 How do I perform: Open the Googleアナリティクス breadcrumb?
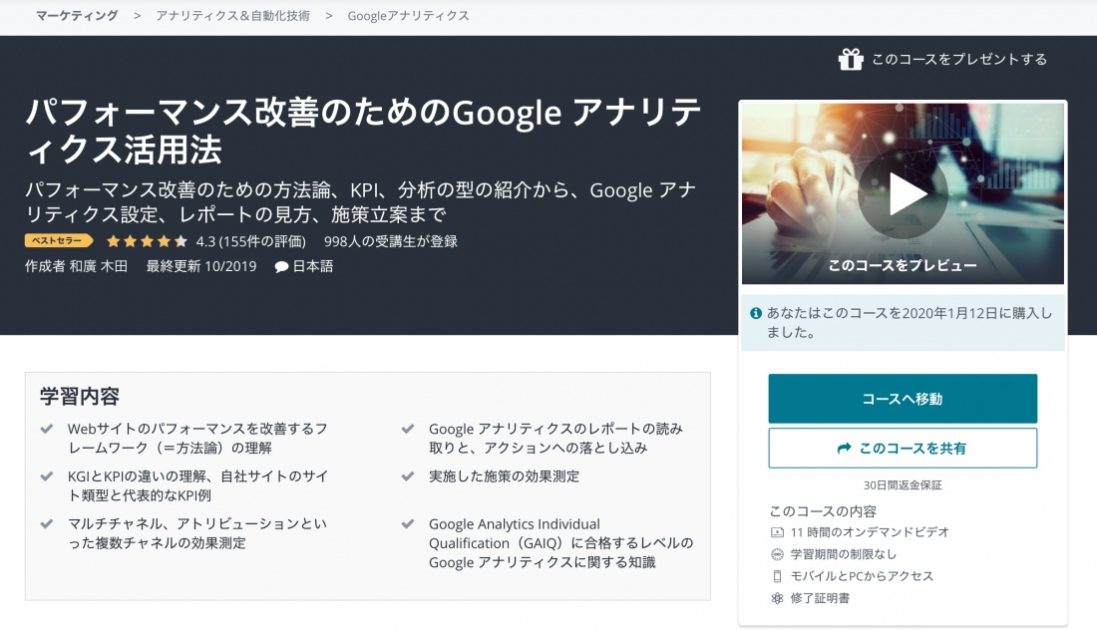click(408, 15)
